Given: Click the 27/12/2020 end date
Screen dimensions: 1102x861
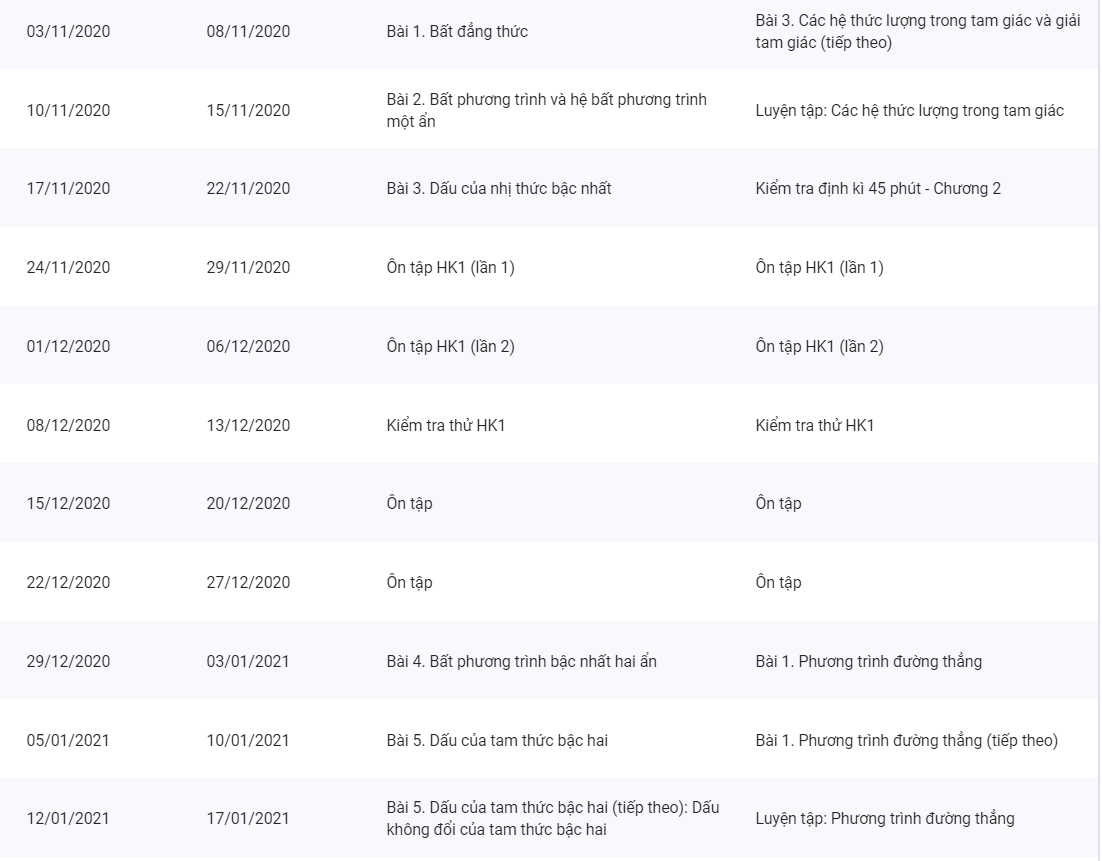Looking at the screenshot, I should (x=248, y=582).
